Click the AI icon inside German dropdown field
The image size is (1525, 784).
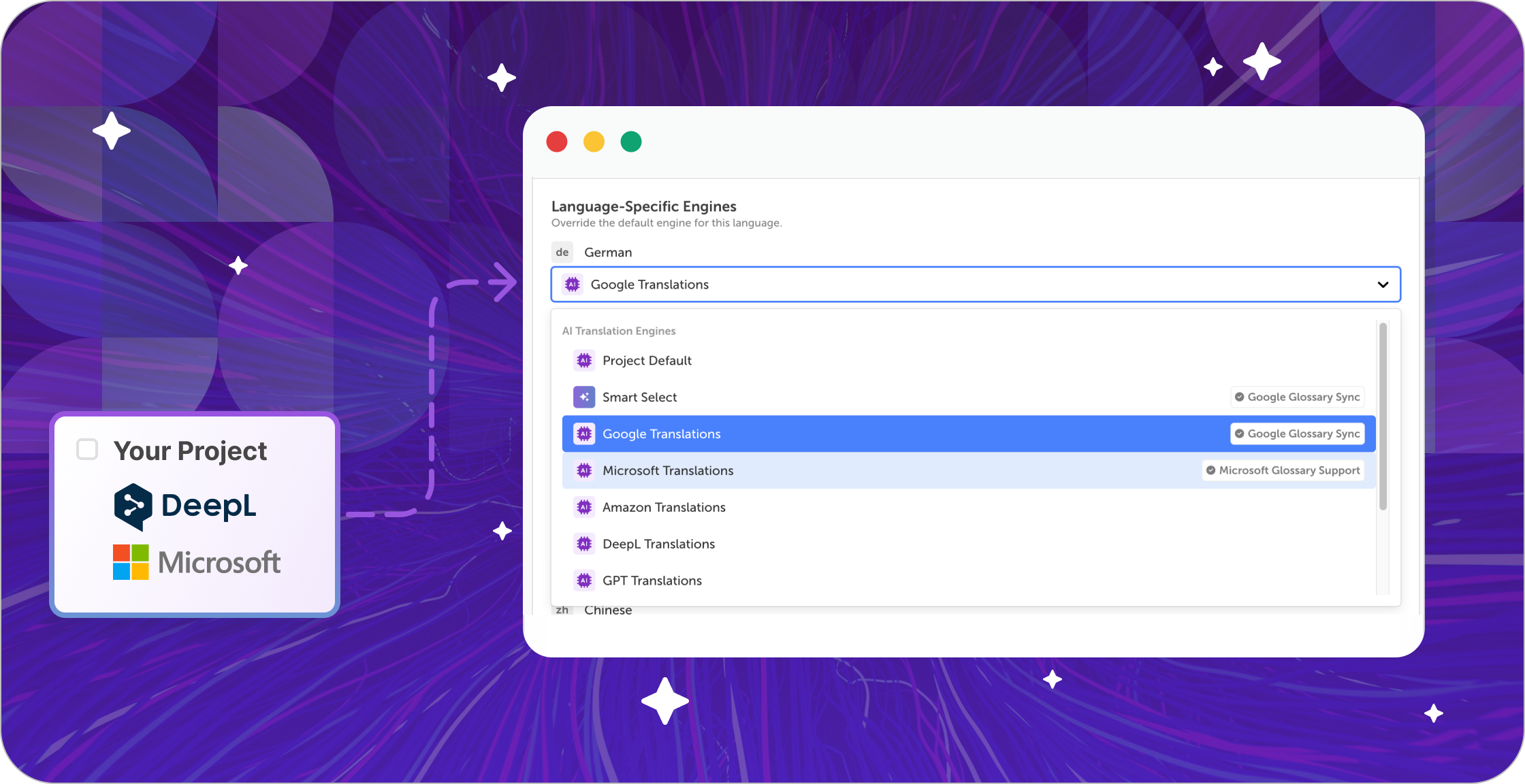tap(573, 284)
